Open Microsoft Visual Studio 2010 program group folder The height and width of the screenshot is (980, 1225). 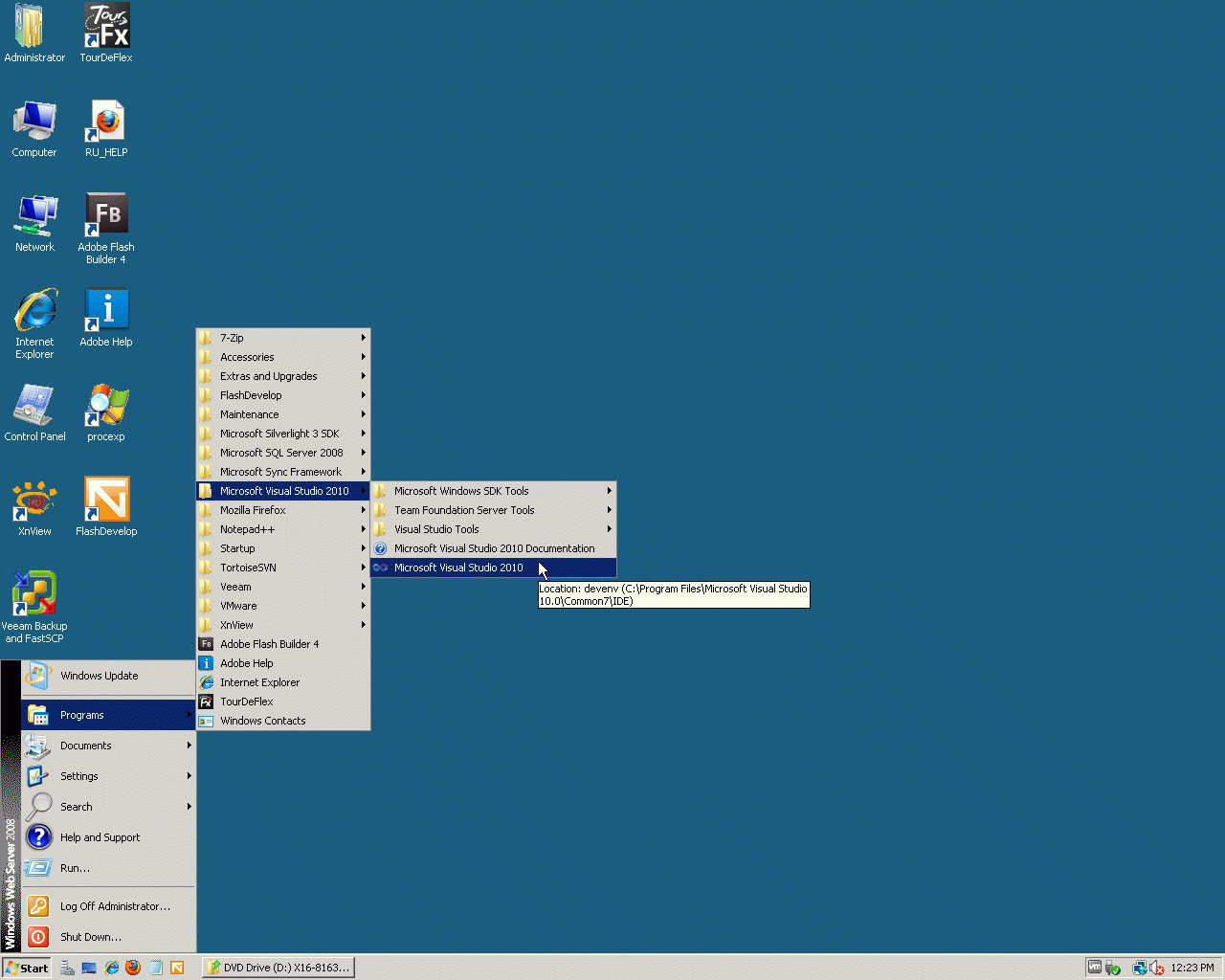[283, 491]
